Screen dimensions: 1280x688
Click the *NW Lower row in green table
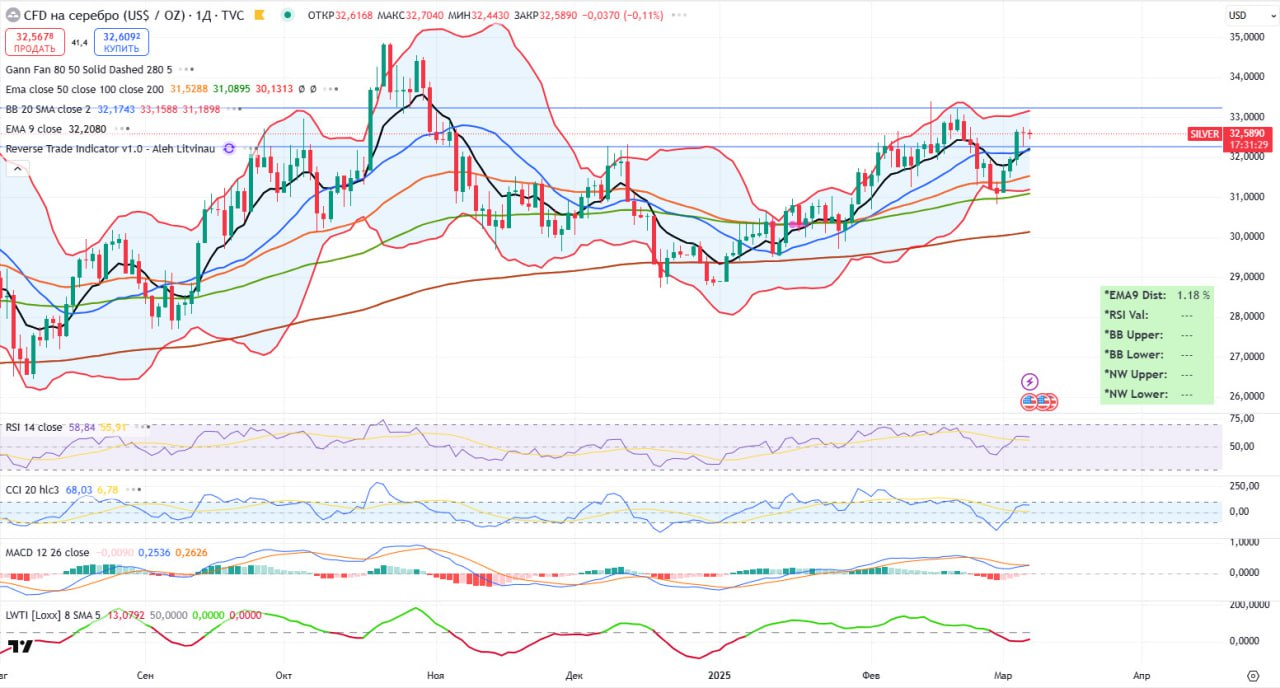coord(1157,394)
